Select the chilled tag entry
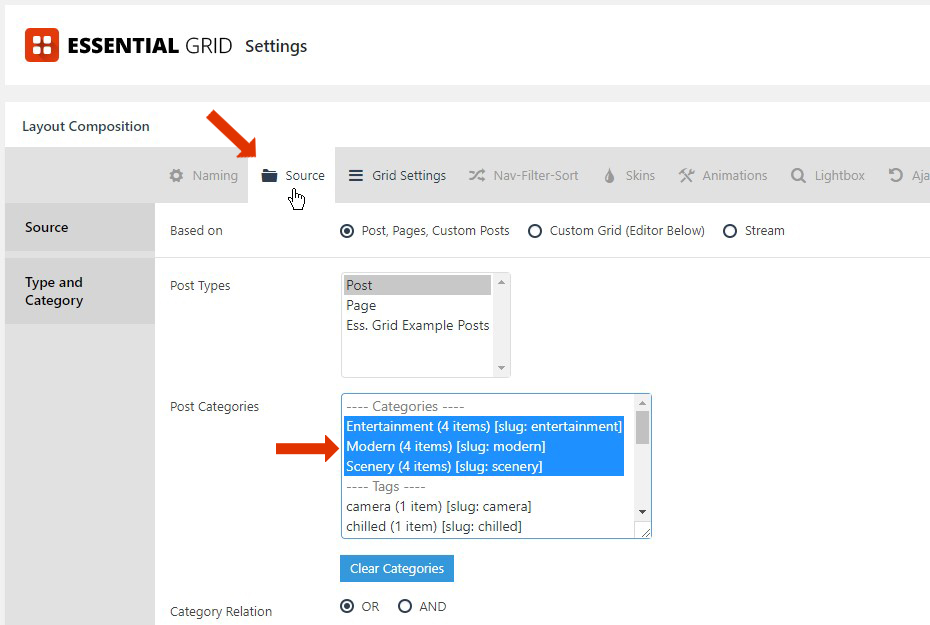Viewport: 930px width, 625px height. pyautogui.click(x=484, y=527)
